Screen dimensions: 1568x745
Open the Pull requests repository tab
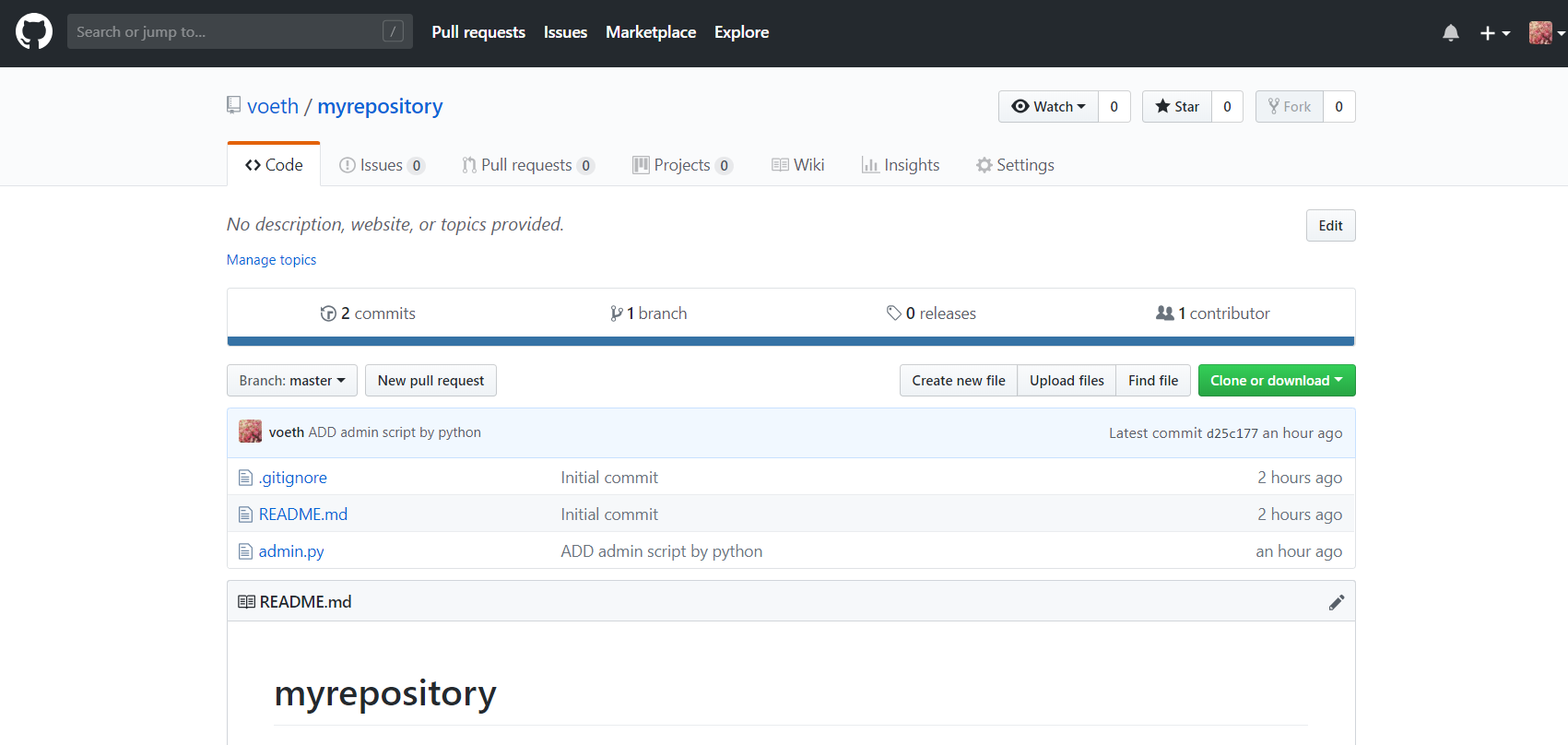pos(528,165)
